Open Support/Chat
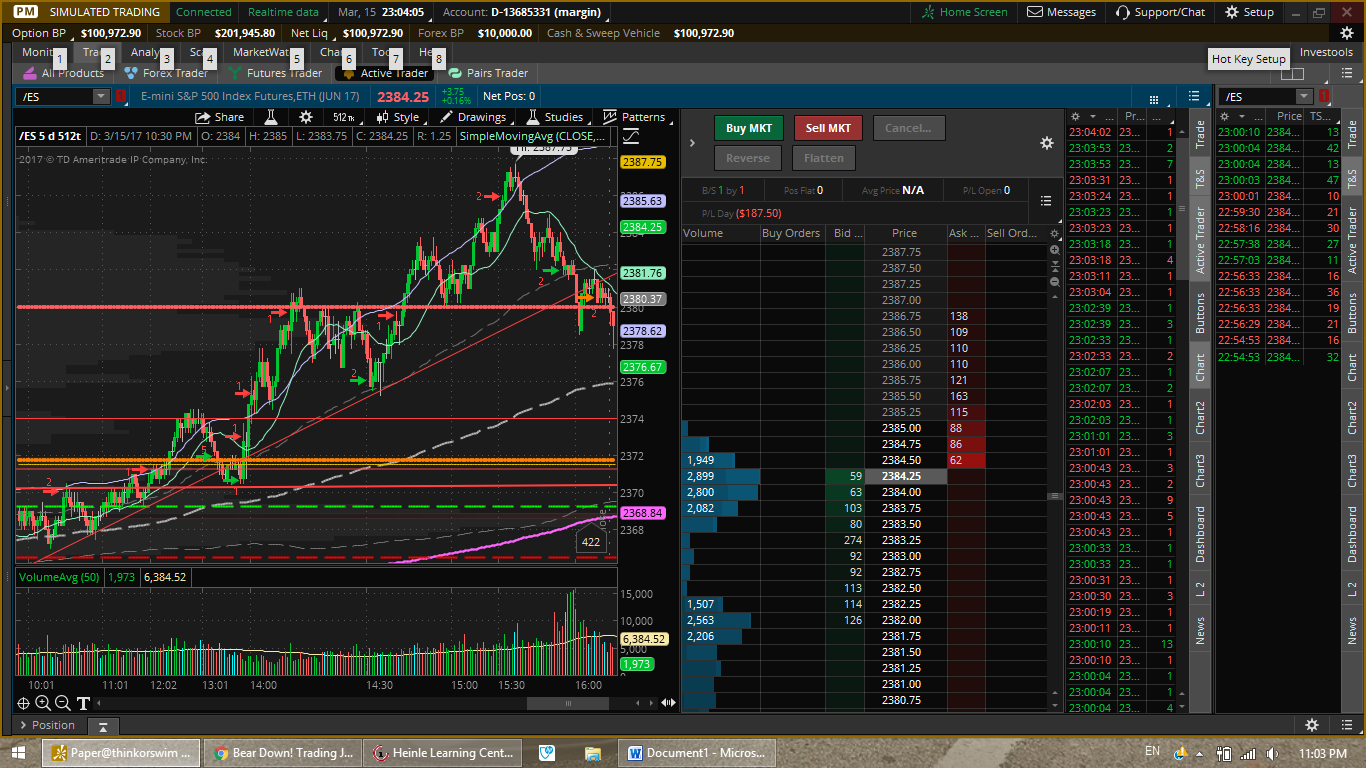The width and height of the screenshot is (1366, 768). point(1160,12)
